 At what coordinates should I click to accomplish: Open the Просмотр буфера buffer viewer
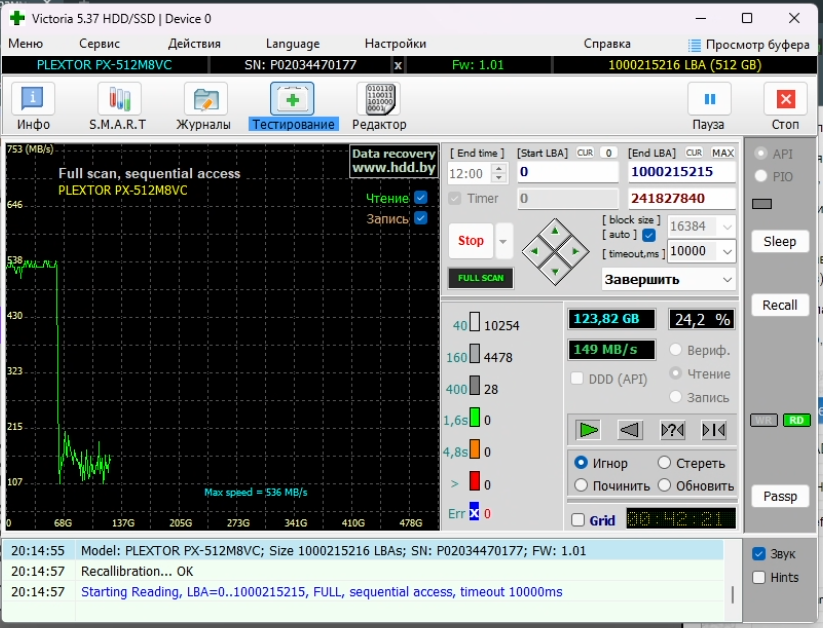pos(749,45)
